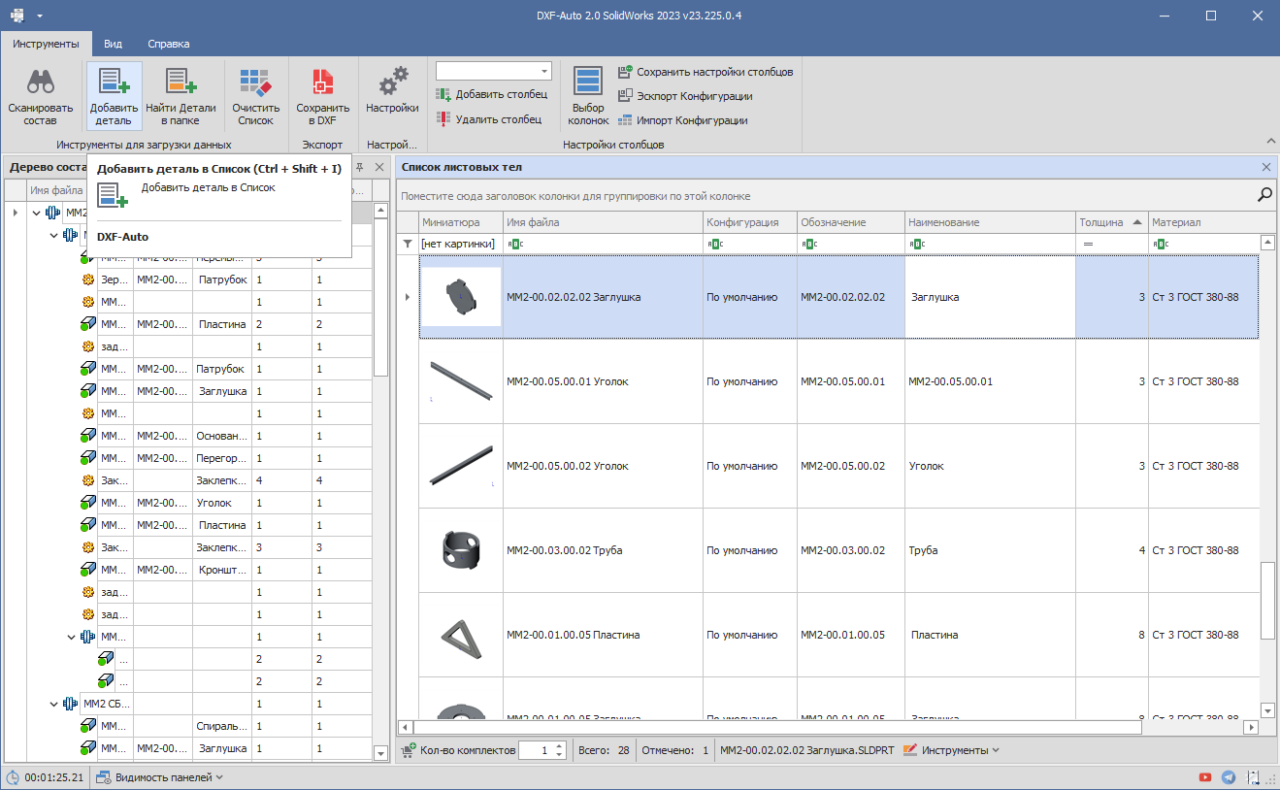The height and width of the screenshot is (790, 1280).
Task: Click Сохранить в DXF export icon
Action: coord(323,84)
